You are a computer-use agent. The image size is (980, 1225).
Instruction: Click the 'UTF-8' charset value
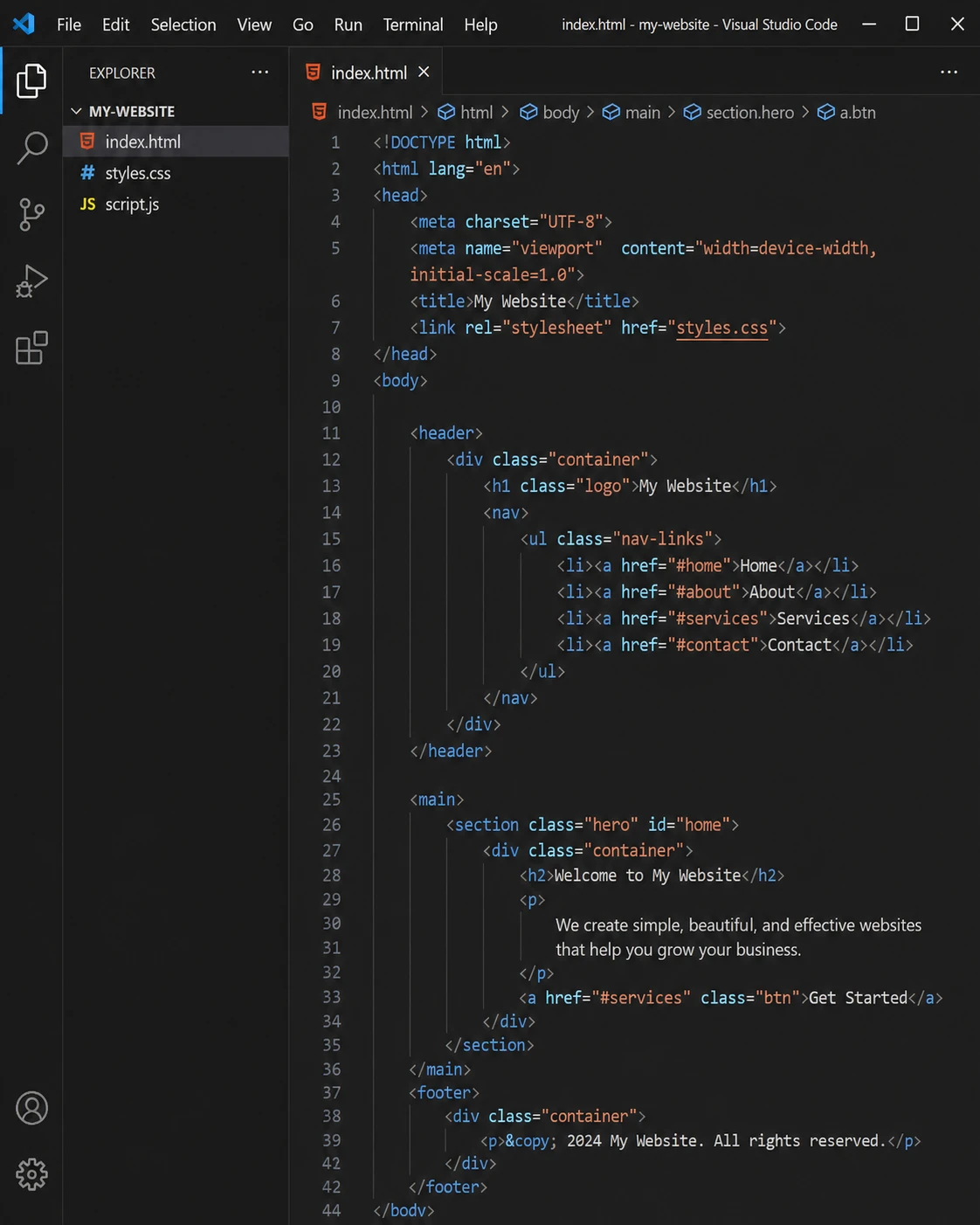click(571, 221)
